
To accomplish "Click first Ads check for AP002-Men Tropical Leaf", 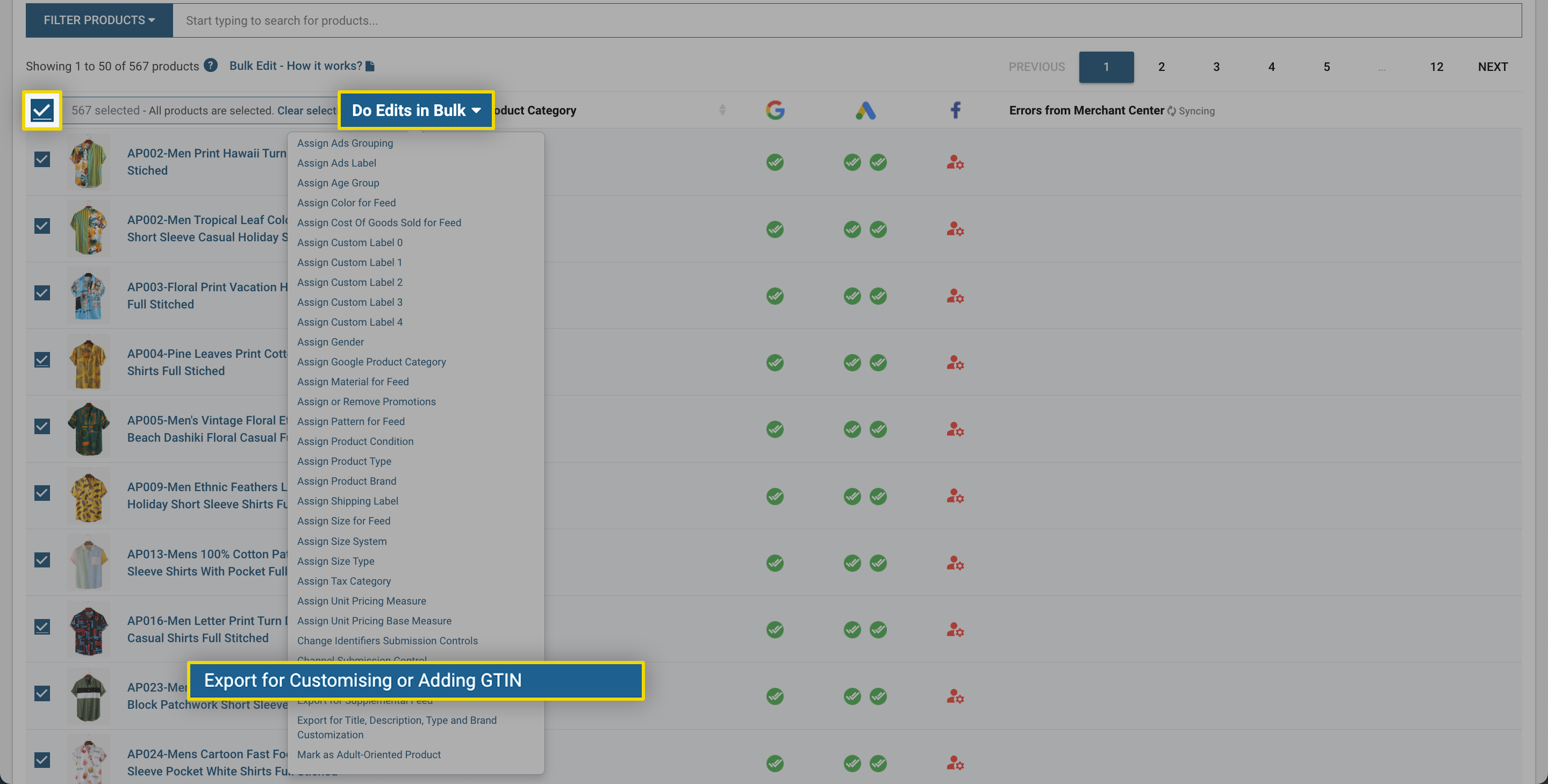I will 851,229.
